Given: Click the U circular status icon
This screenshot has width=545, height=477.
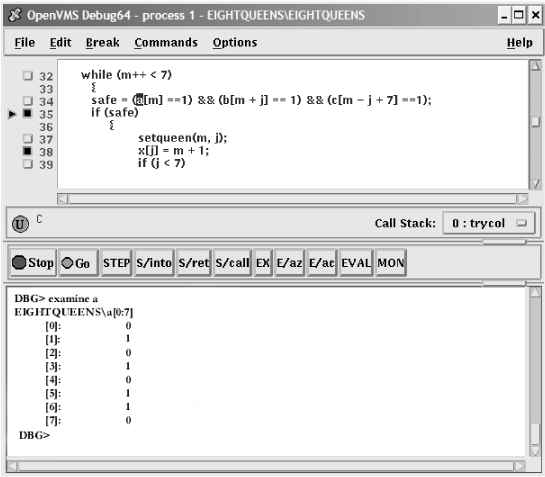Looking at the screenshot, I should [20, 224].
